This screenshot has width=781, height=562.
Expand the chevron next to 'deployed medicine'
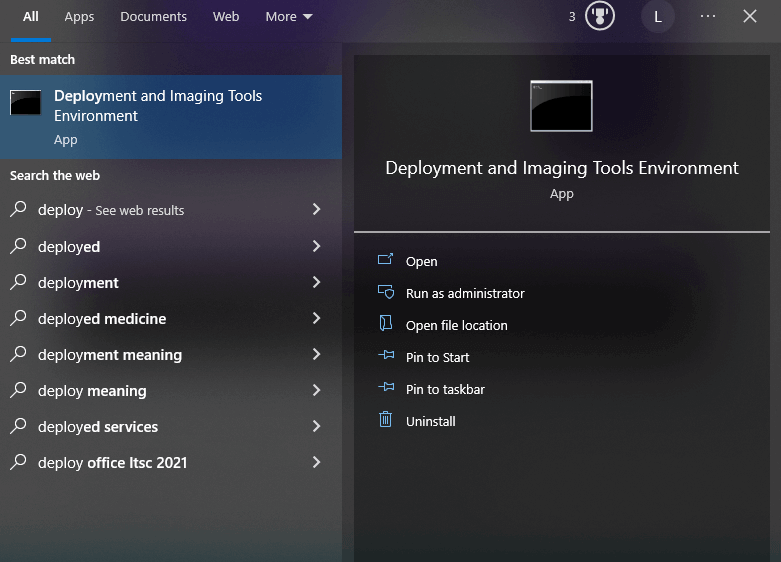coord(316,318)
